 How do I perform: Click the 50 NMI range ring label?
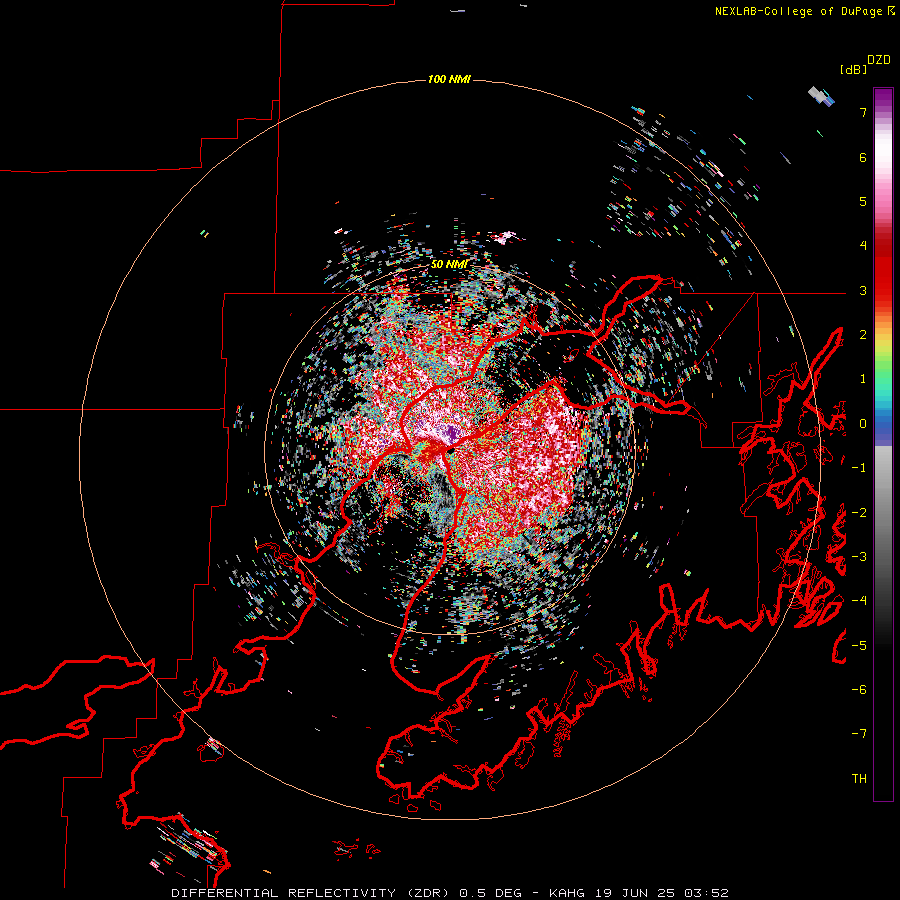coord(449,264)
